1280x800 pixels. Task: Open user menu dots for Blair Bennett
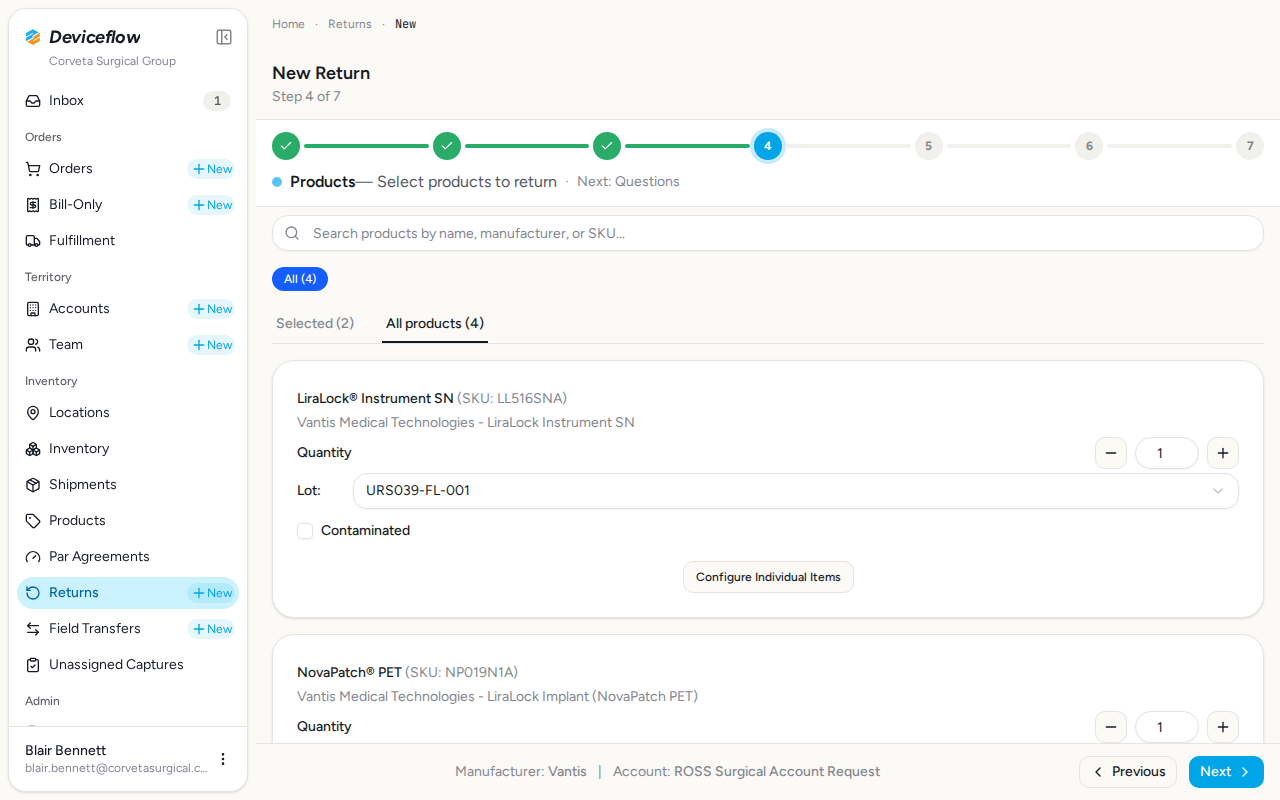pyautogui.click(x=223, y=759)
